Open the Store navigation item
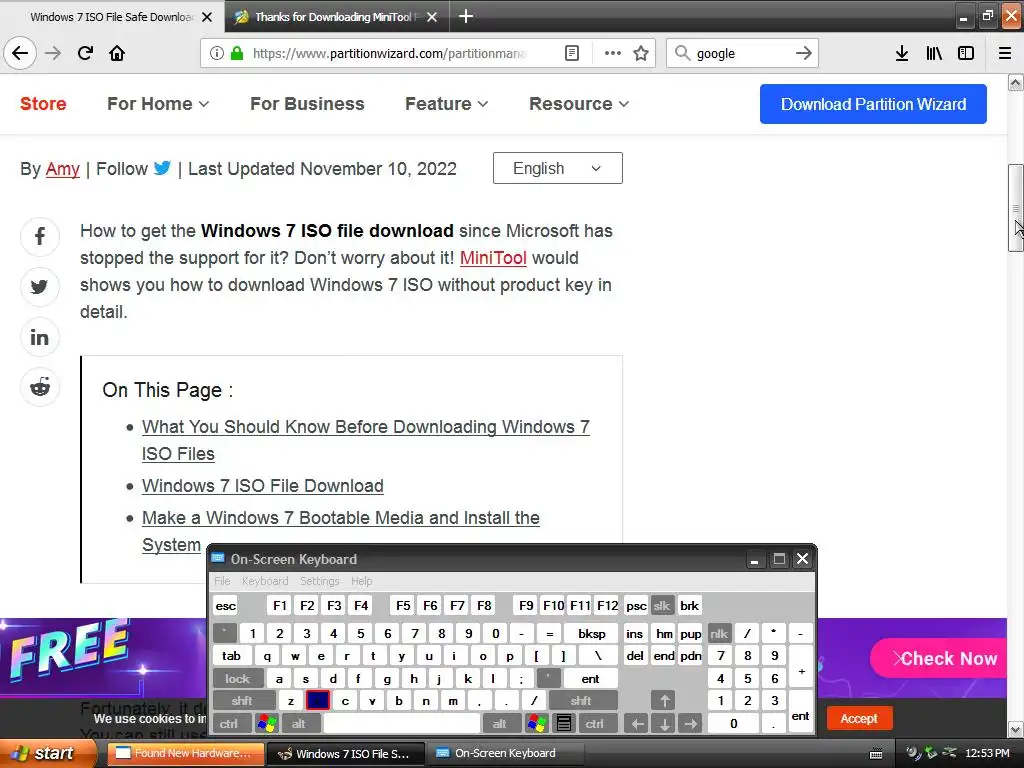1024x768 pixels. 43,104
